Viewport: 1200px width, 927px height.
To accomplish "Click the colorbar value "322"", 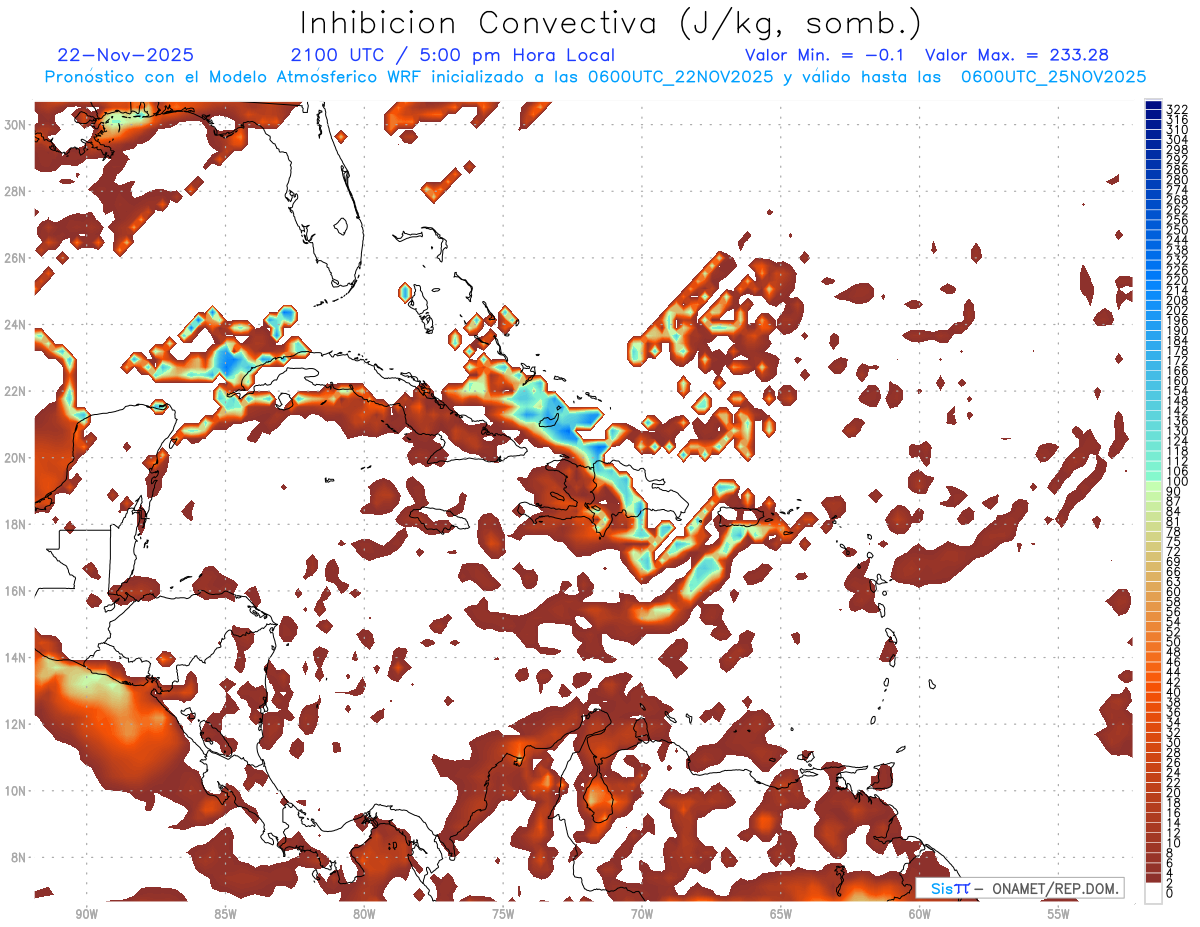I will 1177,110.
